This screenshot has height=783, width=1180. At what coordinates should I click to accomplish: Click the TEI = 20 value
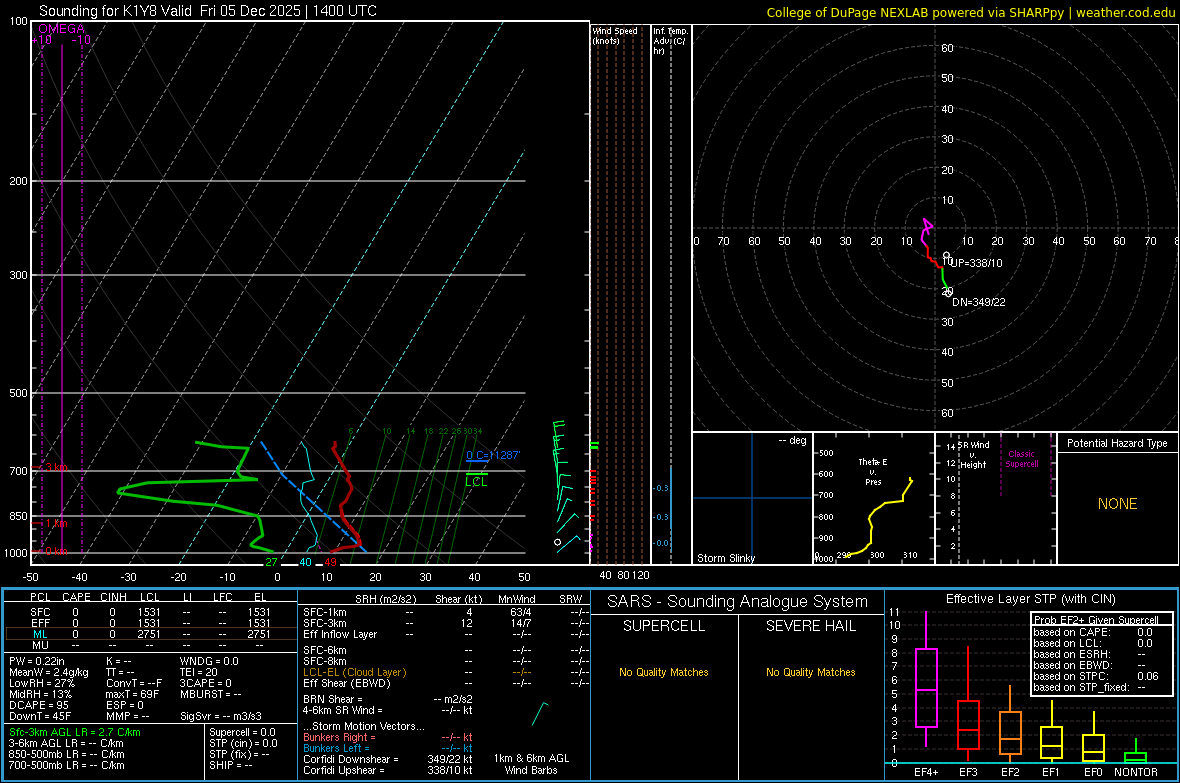(199, 672)
